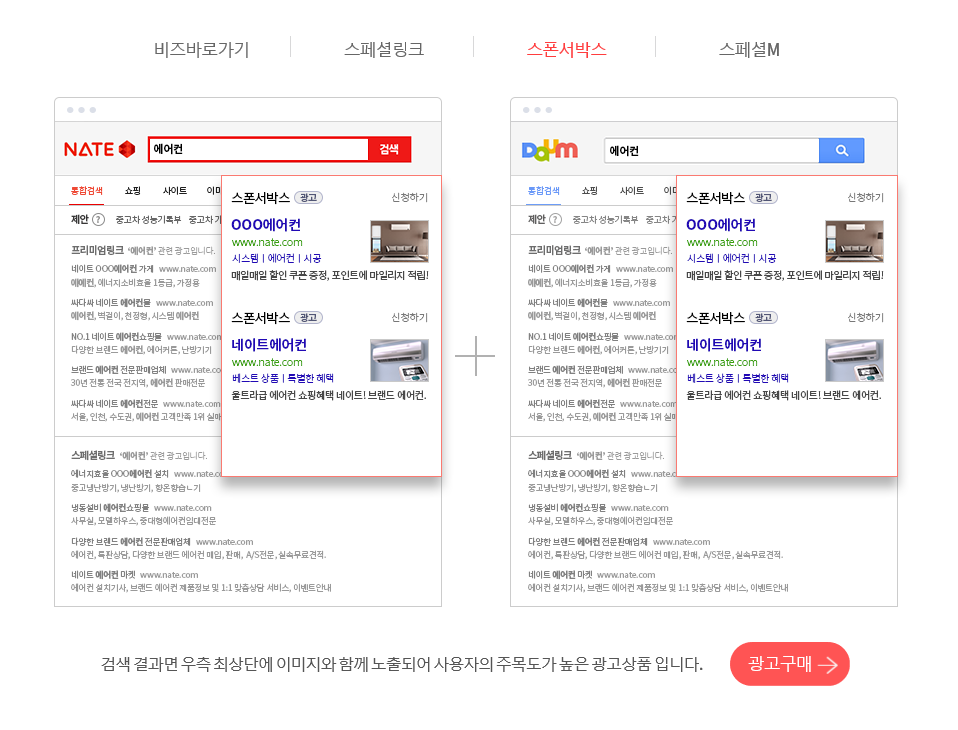The width and height of the screenshot is (958, 730).
Task: Click the living room thumbnail in Daum window
Action: 854,241
